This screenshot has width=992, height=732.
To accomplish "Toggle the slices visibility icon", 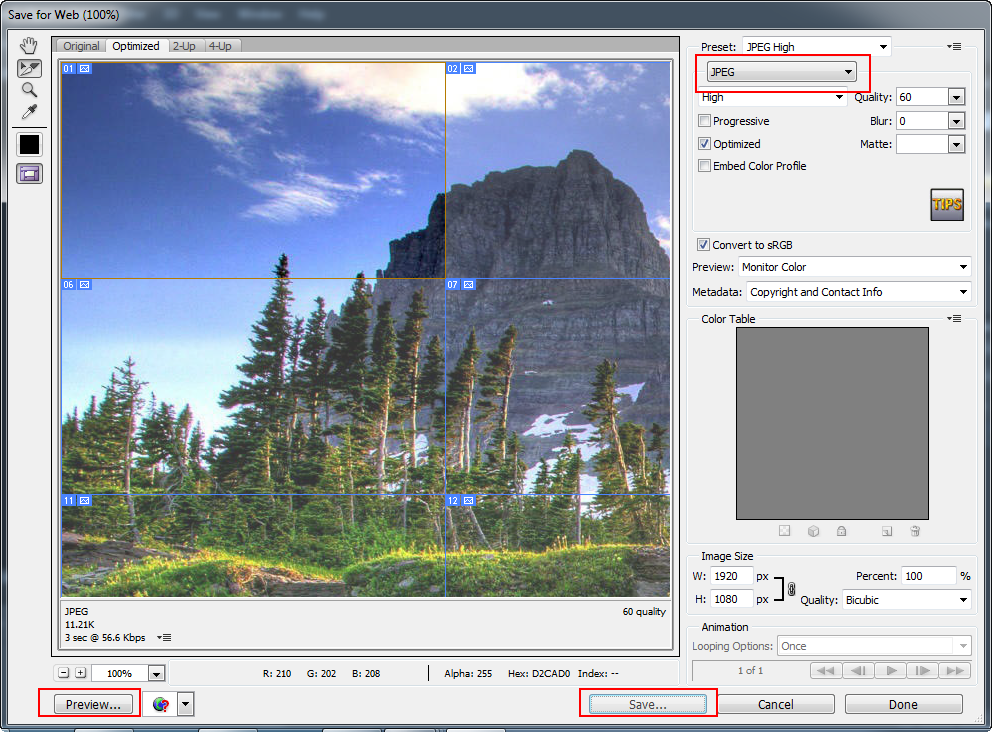I will tap(28, 173).
